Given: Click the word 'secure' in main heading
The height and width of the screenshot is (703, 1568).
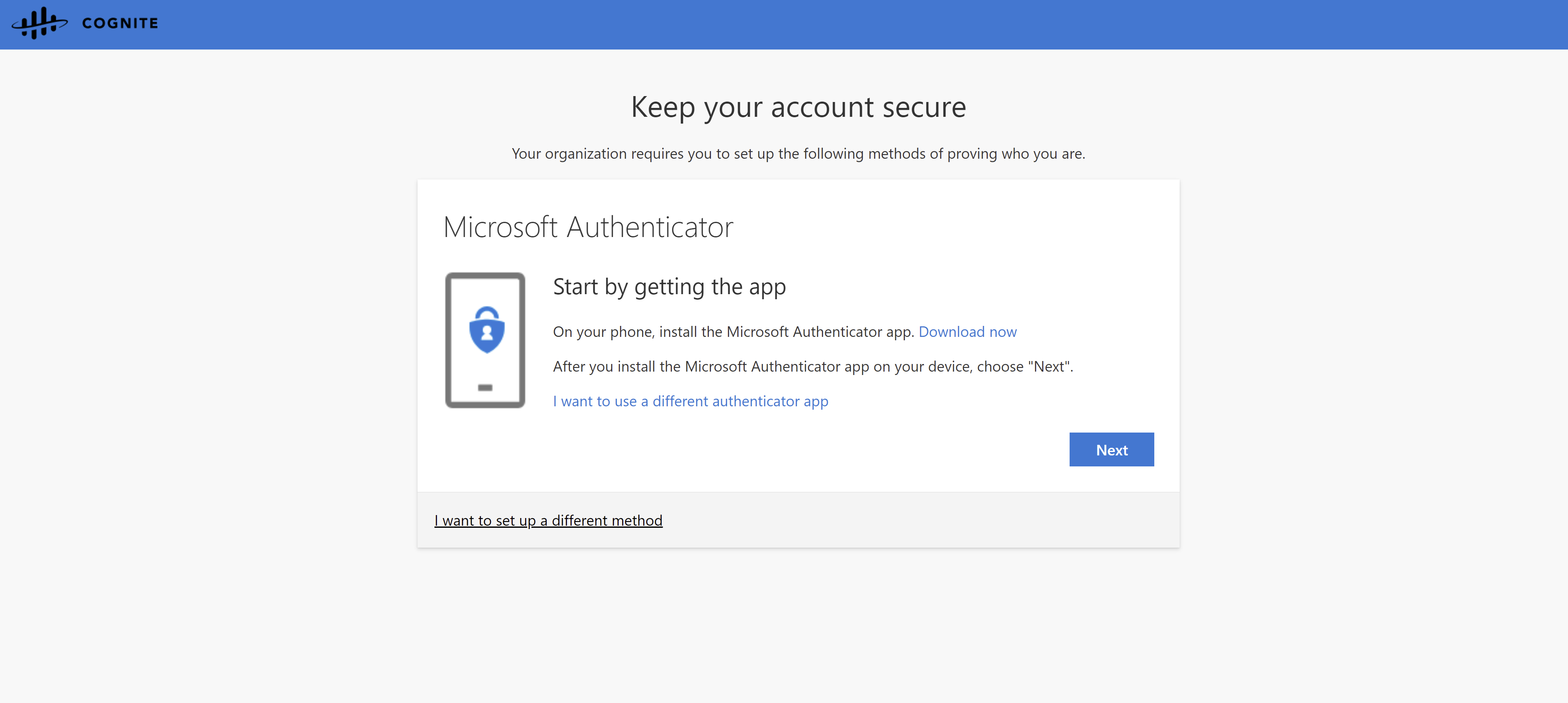Looking at the screenshot, I should pyautogui.click(x=924, y=107).
